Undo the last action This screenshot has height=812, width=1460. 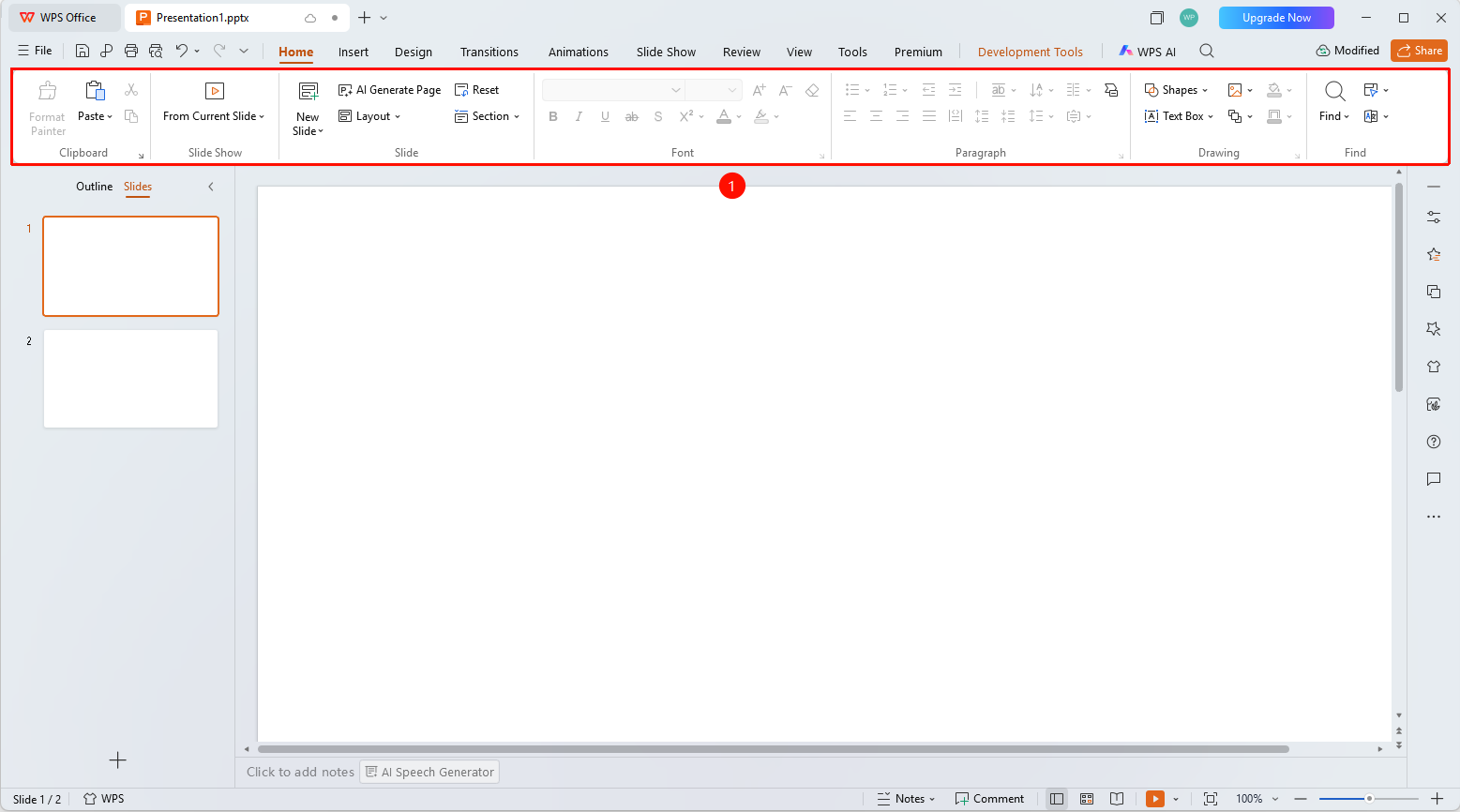click(182, 51)
